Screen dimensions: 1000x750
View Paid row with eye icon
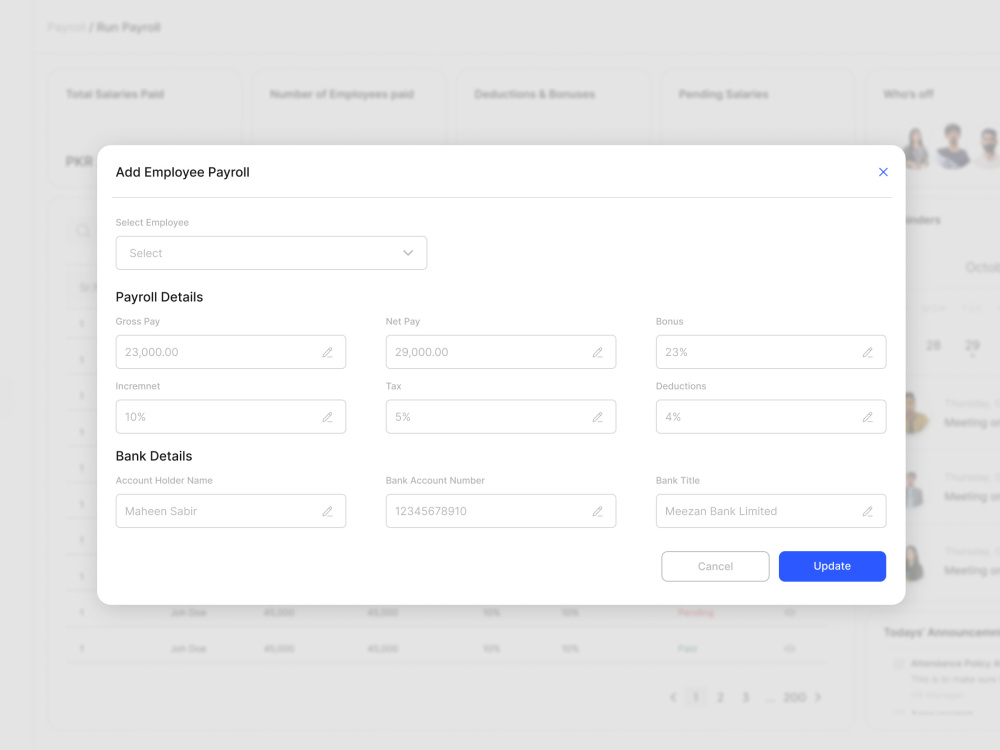point(789,649)
